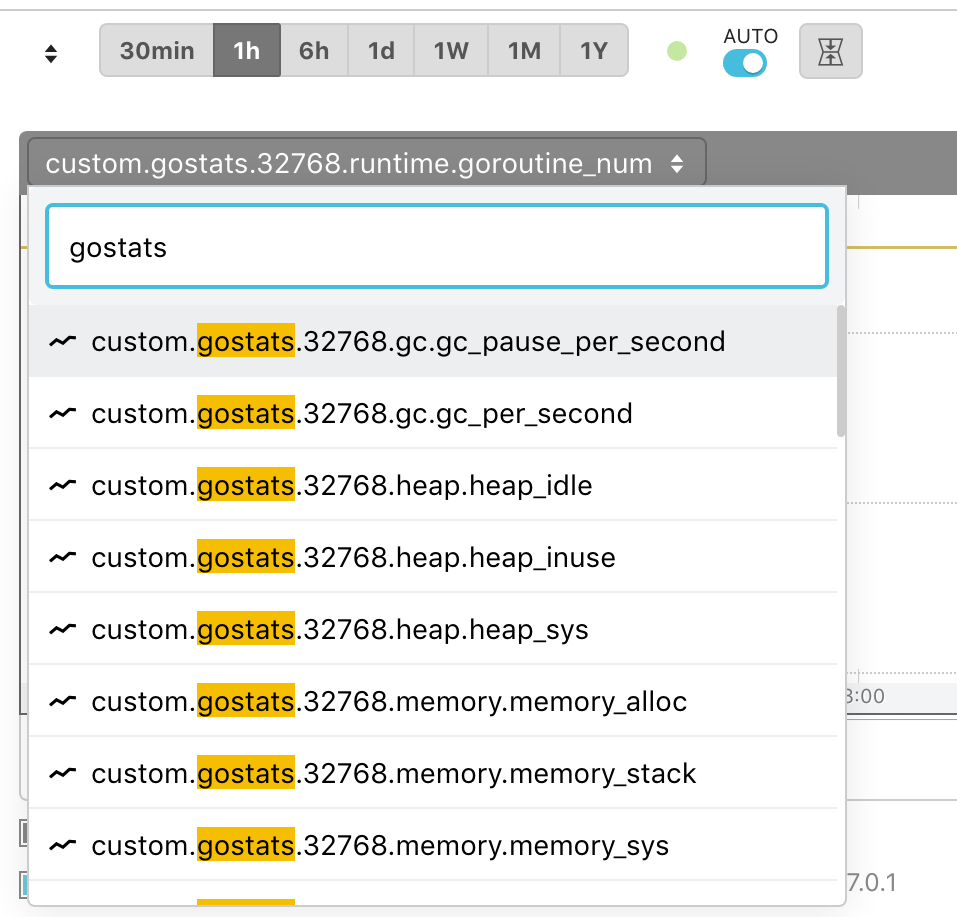The height and width of the screenshot is (917, 957).
Task: Click the up-down sort arrows icon
Action: point(51,54)
